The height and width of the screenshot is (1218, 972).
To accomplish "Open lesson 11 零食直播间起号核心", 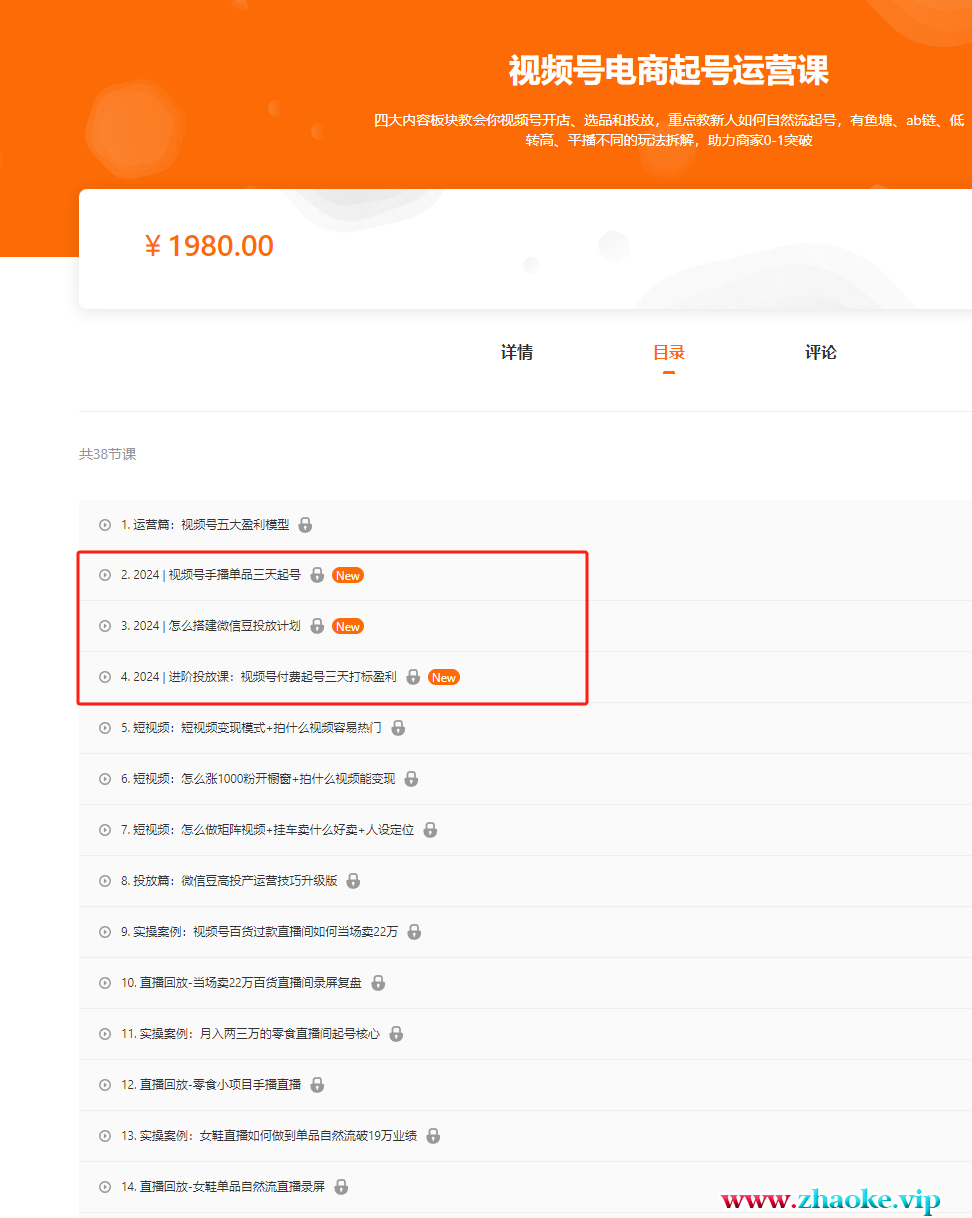I will [x=251, y=1034].
